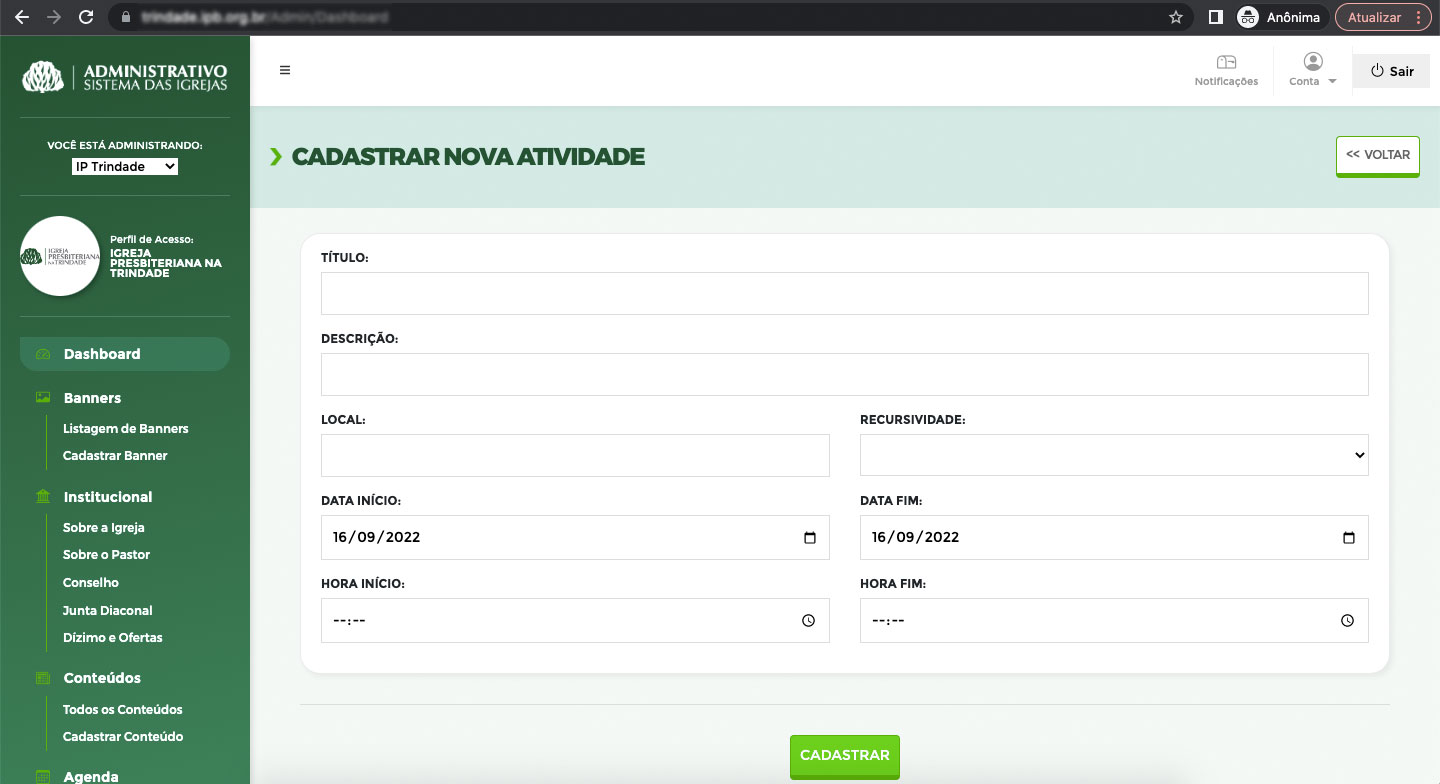The width and height of the screenshot is (1440, 784).
Task: Bookmark this page with star icon
Action: click(x=1176, y=17)
